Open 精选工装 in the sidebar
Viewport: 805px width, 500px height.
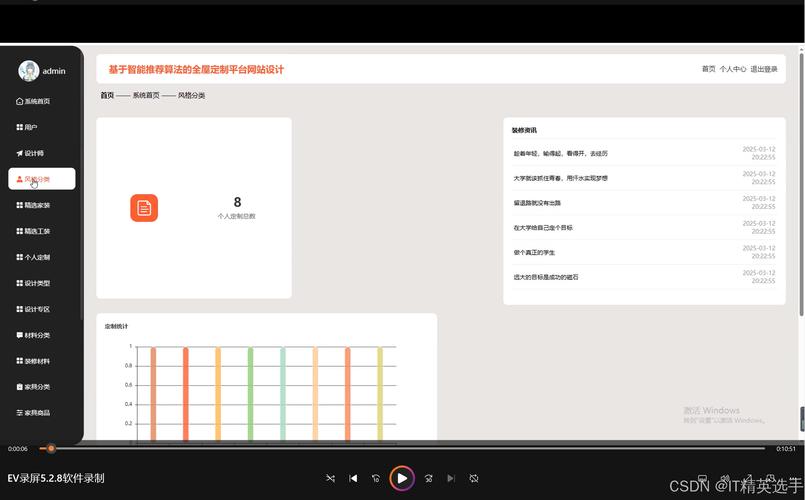33,231
